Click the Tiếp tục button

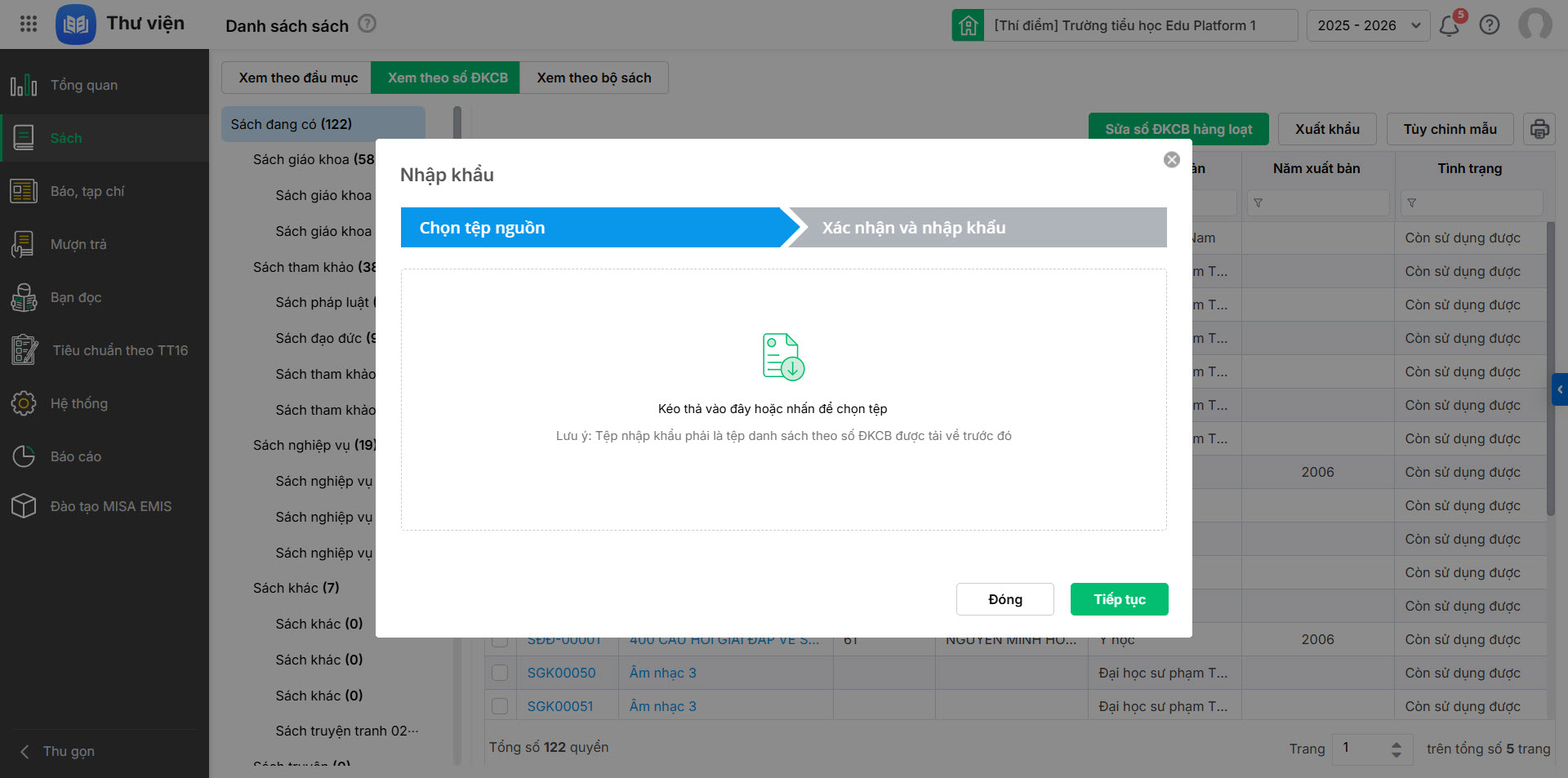pos(1119,599)
